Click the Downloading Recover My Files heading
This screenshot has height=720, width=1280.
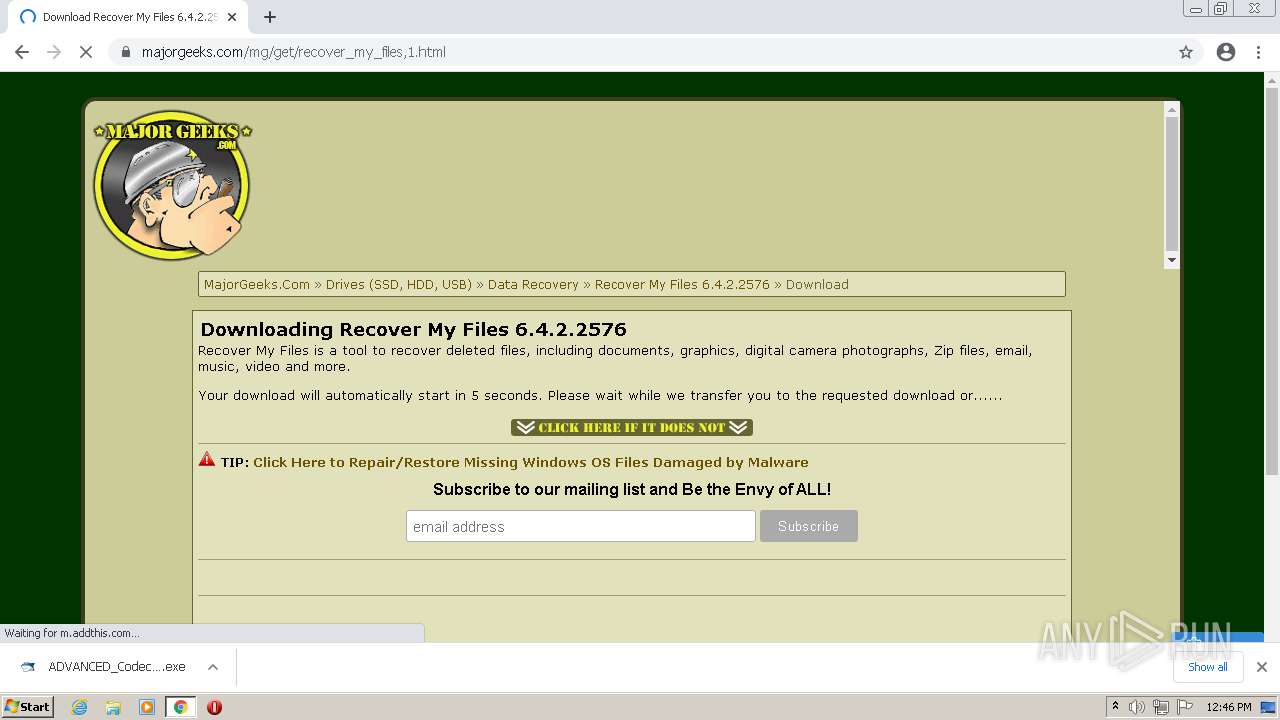414,329
